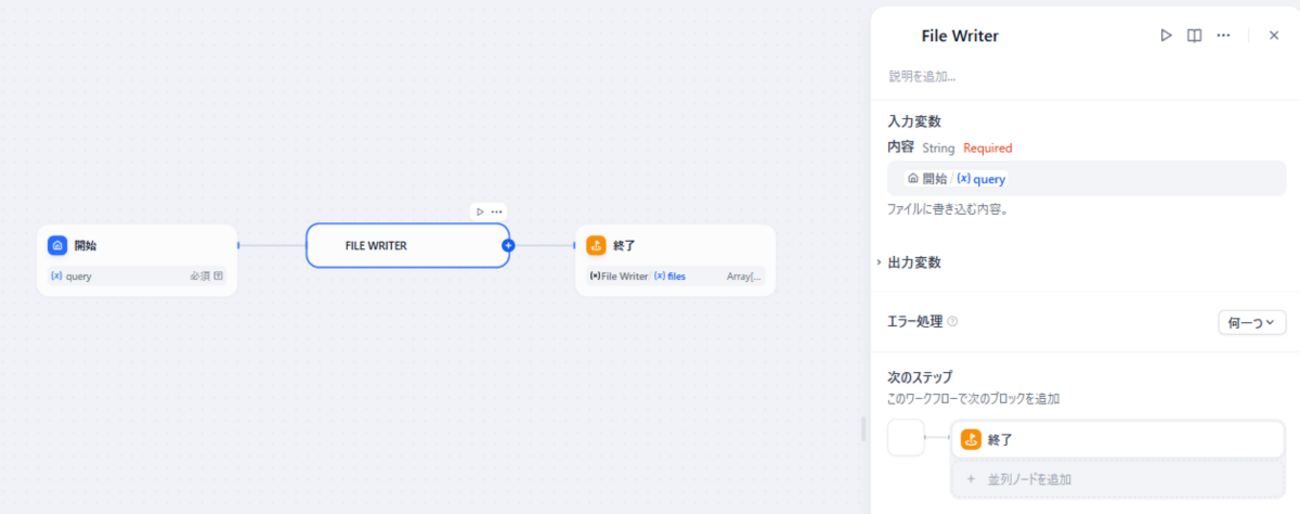Run the File Writer step from panel header
Viewport: 1300px width, 514px height.
[x=1166, y=35]
